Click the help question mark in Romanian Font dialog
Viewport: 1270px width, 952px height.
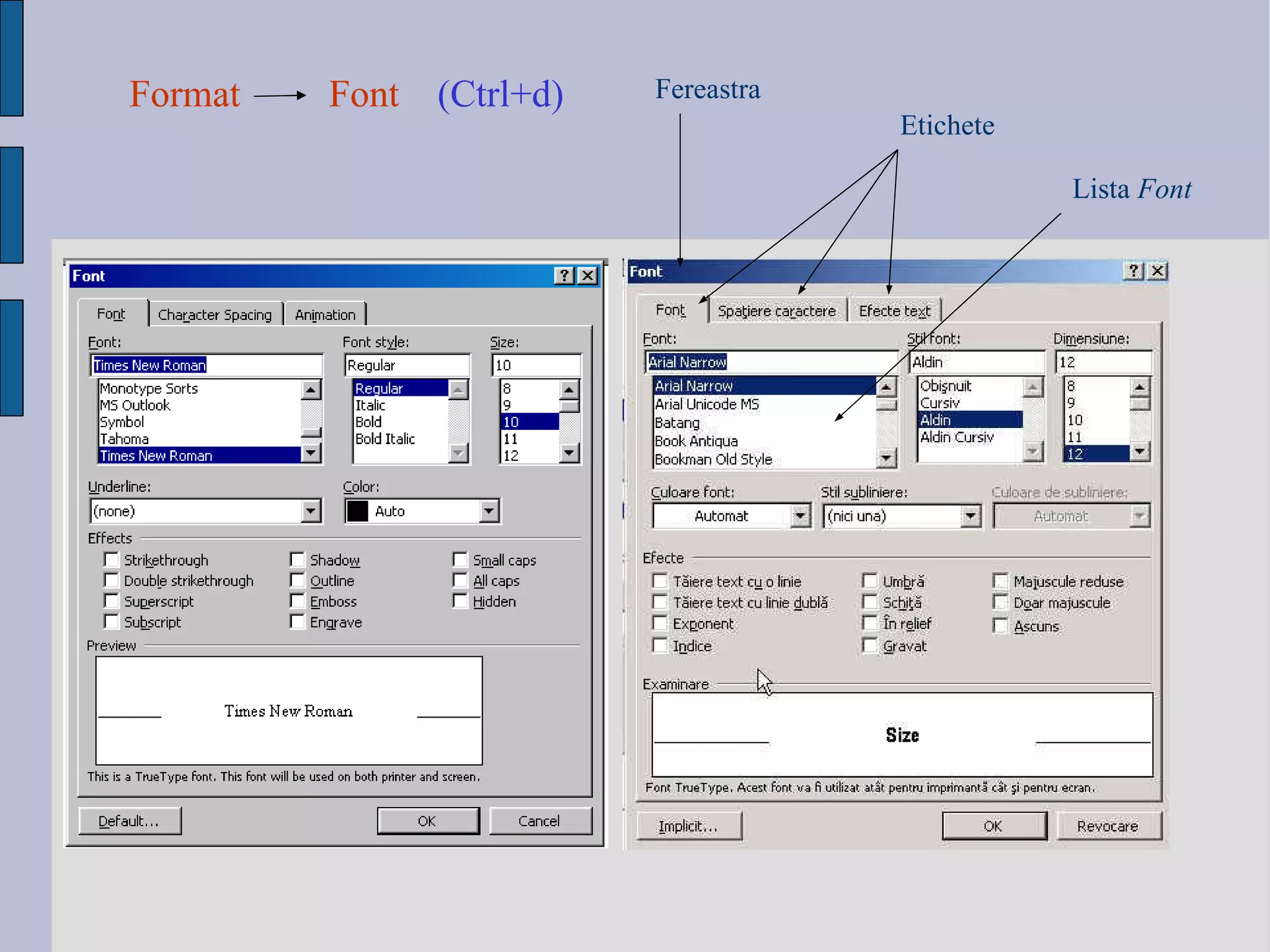tap(1133, 271)
